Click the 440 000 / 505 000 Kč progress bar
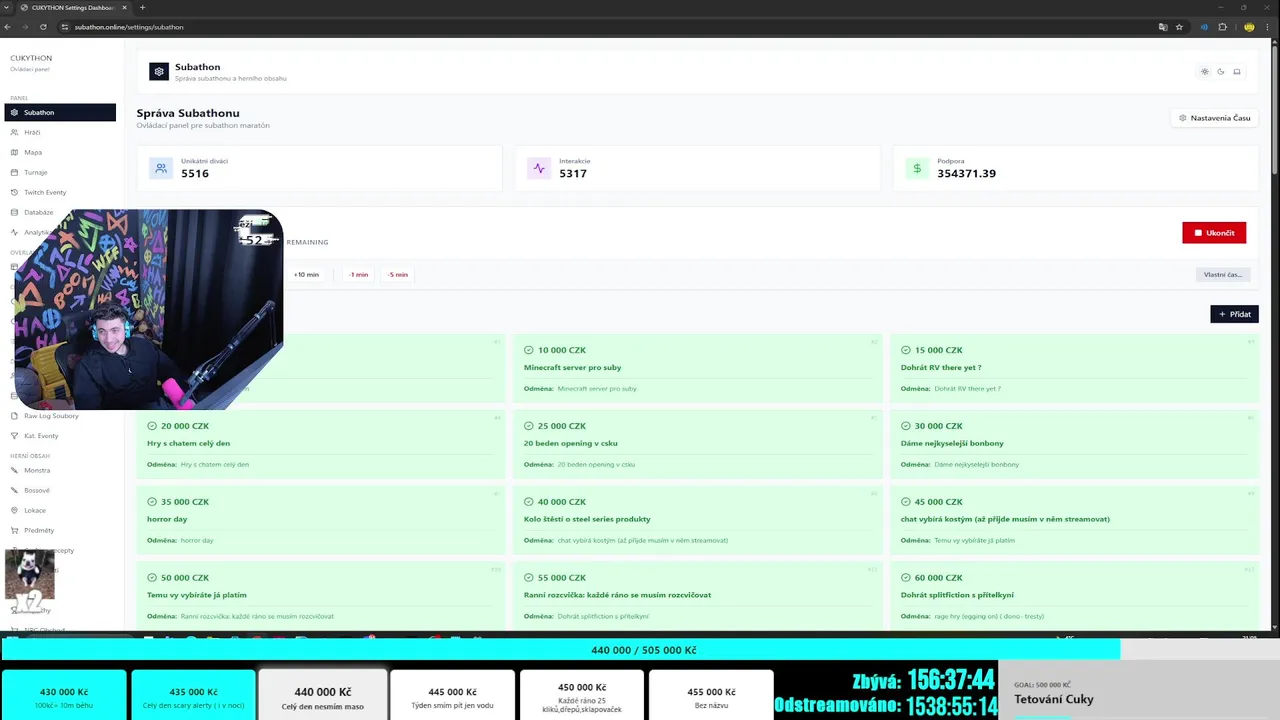The image size is (1280, 720). click(640, 650)
